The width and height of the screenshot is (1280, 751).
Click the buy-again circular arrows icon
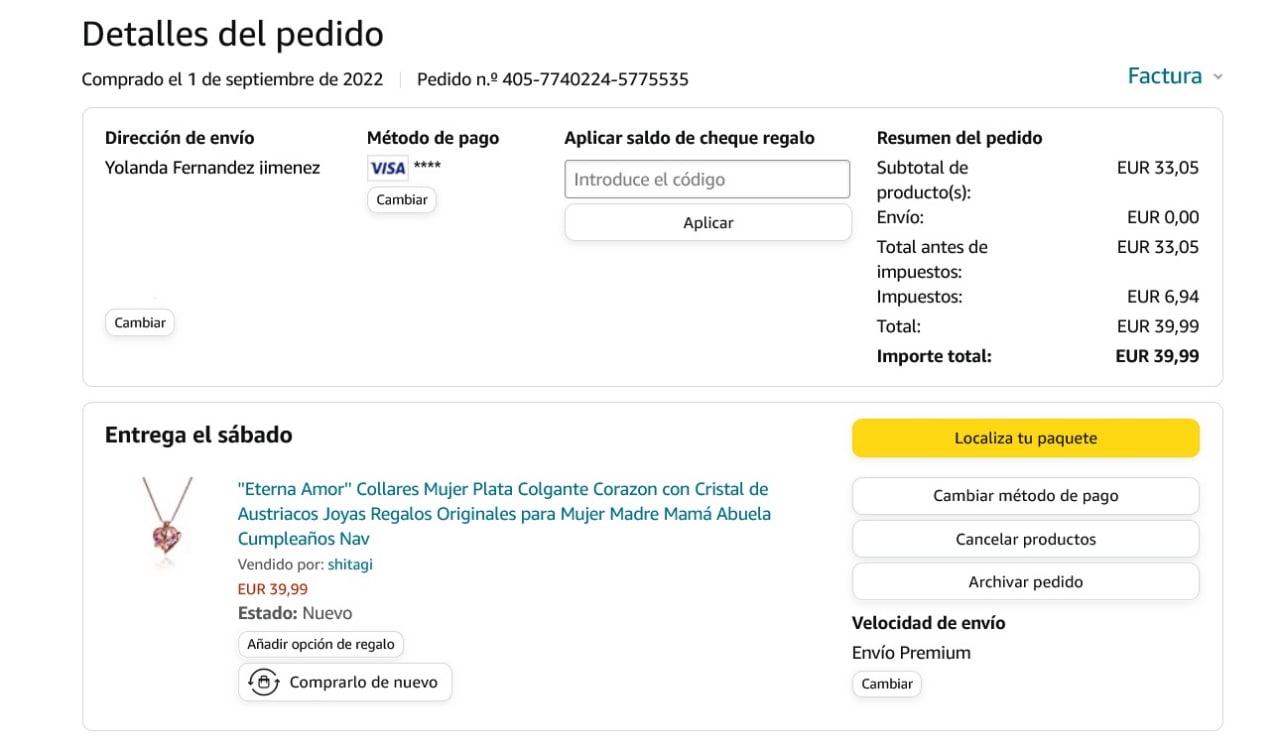tap(263, 683)
